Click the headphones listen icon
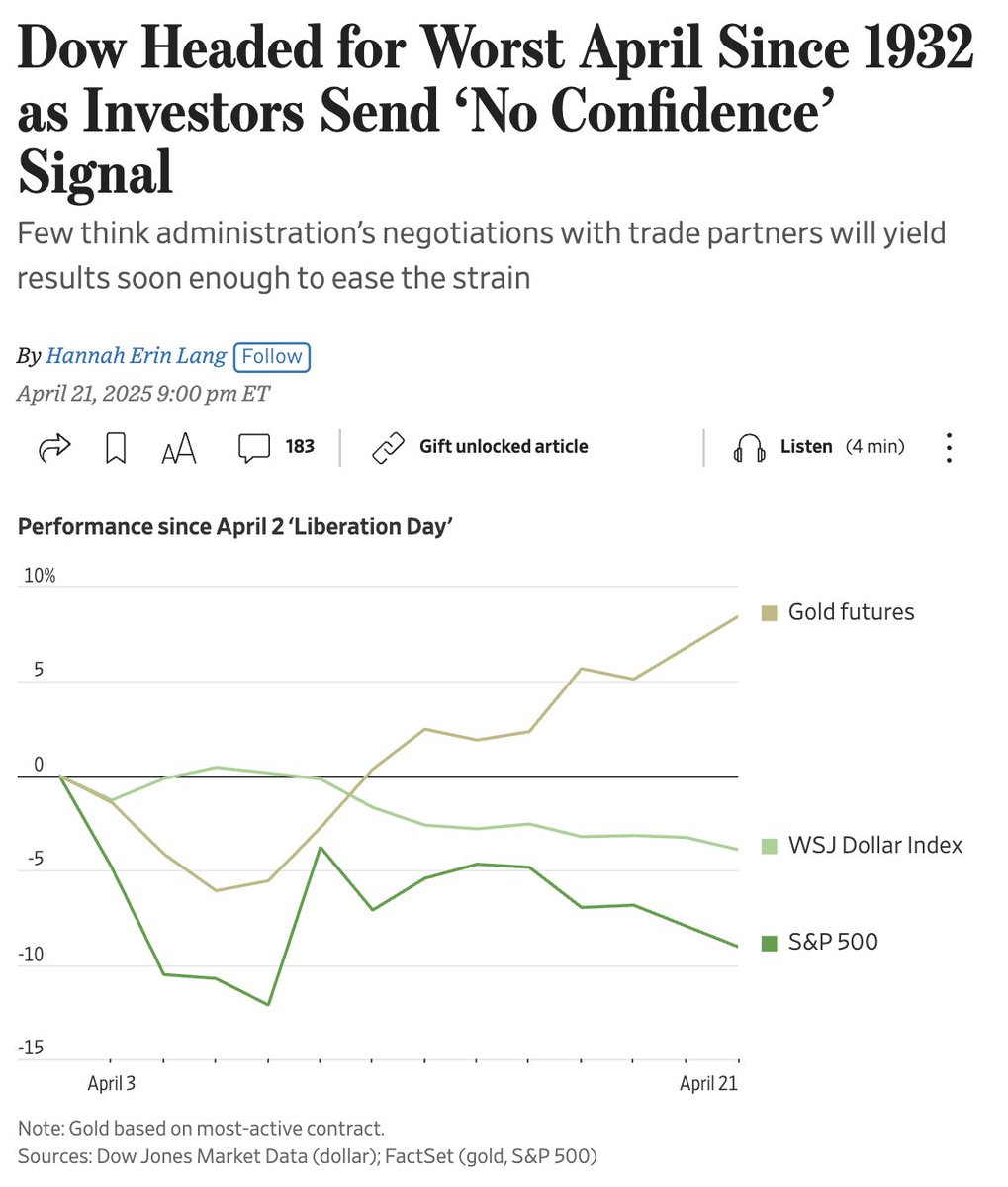Screen dimensions: 1008x1187 pos(749,448)
